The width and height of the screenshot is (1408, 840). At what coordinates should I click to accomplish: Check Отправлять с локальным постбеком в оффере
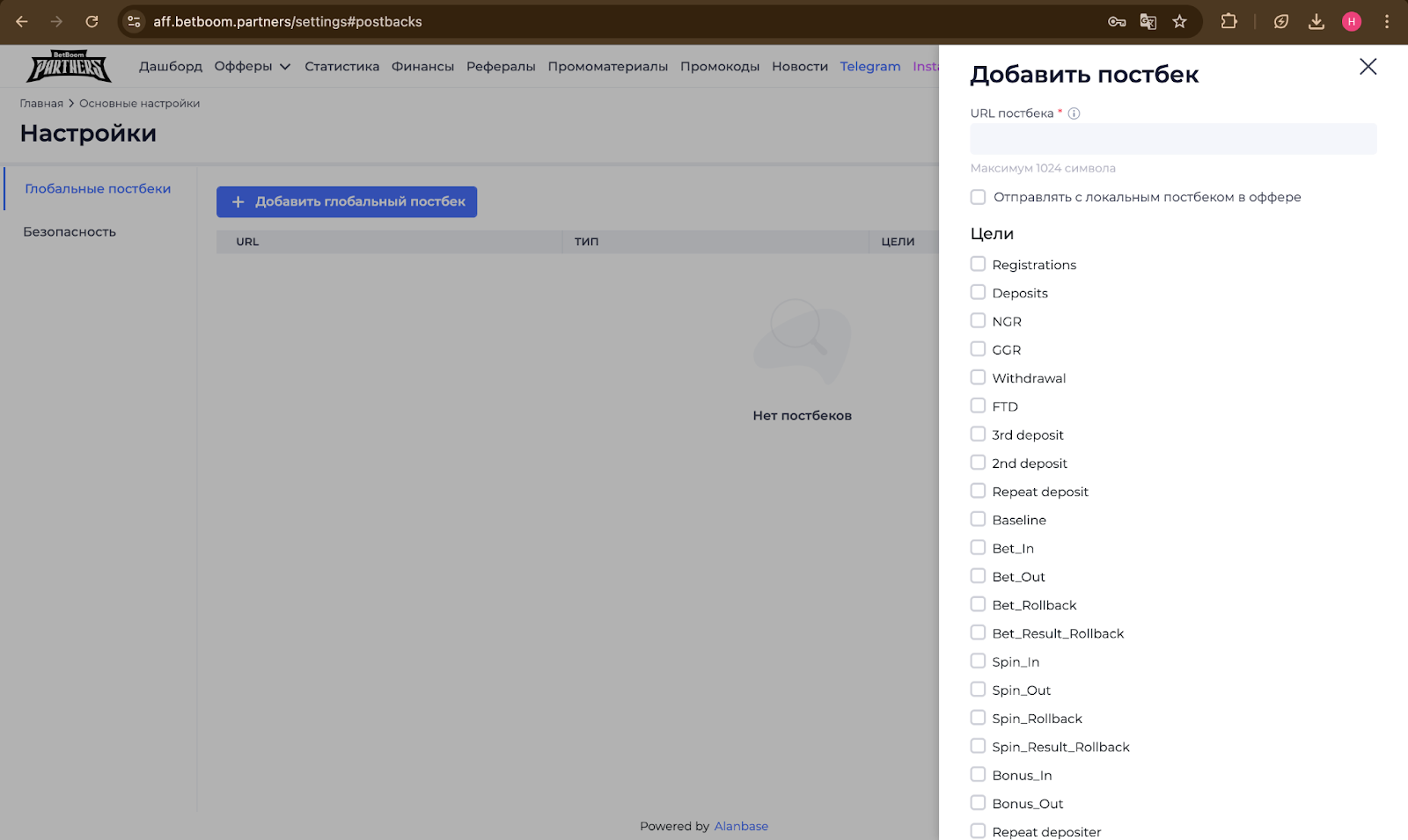pyautogui.click(x=978, y=197)
